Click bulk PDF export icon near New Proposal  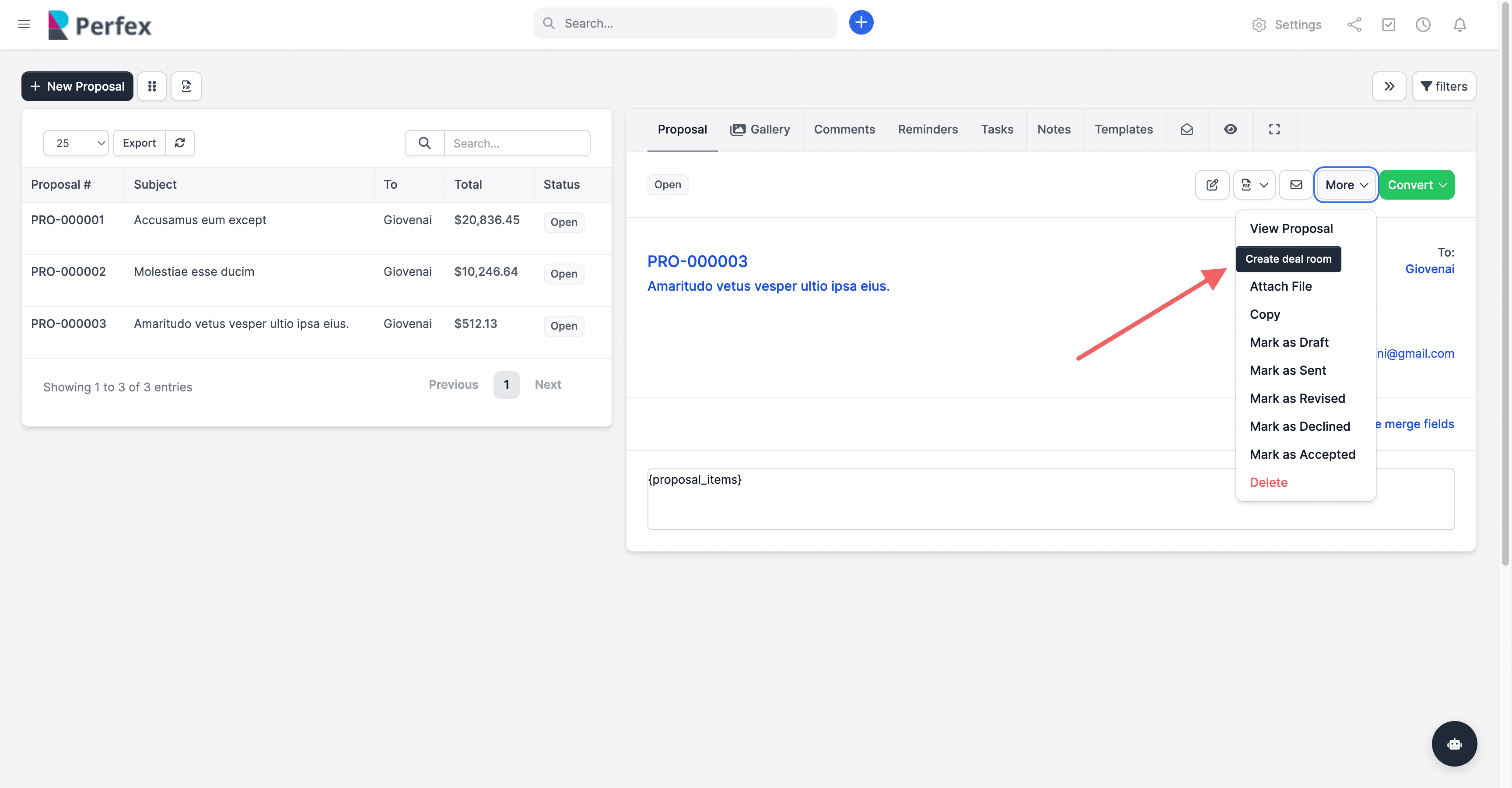[x=186, y=86]
